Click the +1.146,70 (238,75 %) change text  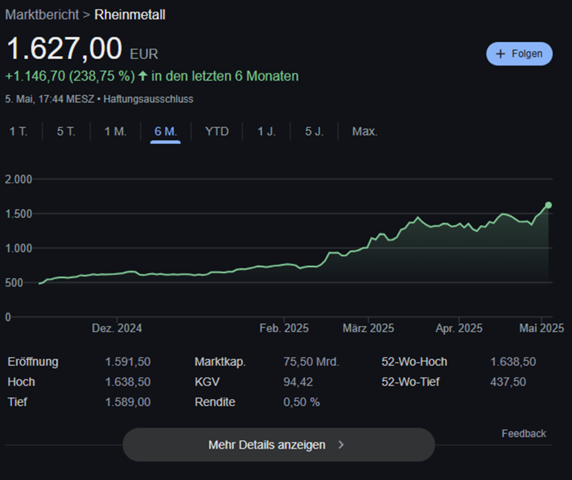(x=70, y=76)
